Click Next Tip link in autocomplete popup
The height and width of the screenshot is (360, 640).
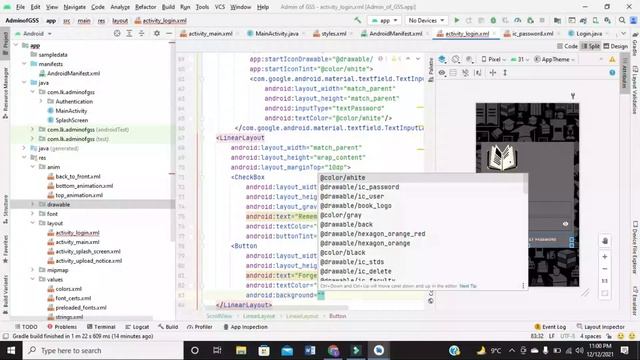468,286
